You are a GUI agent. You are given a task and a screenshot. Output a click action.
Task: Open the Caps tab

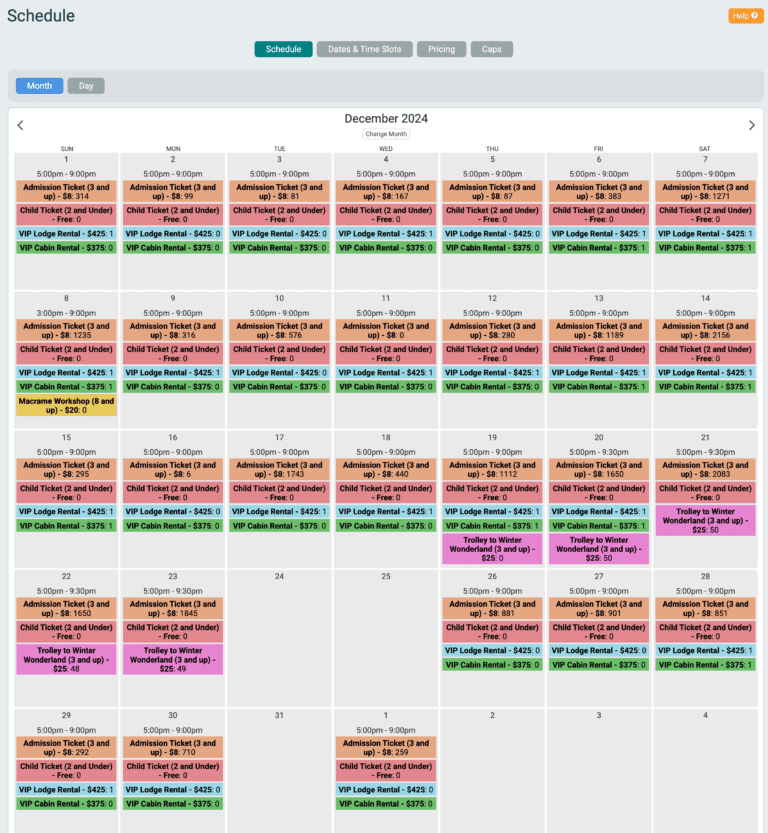[491, 49]
